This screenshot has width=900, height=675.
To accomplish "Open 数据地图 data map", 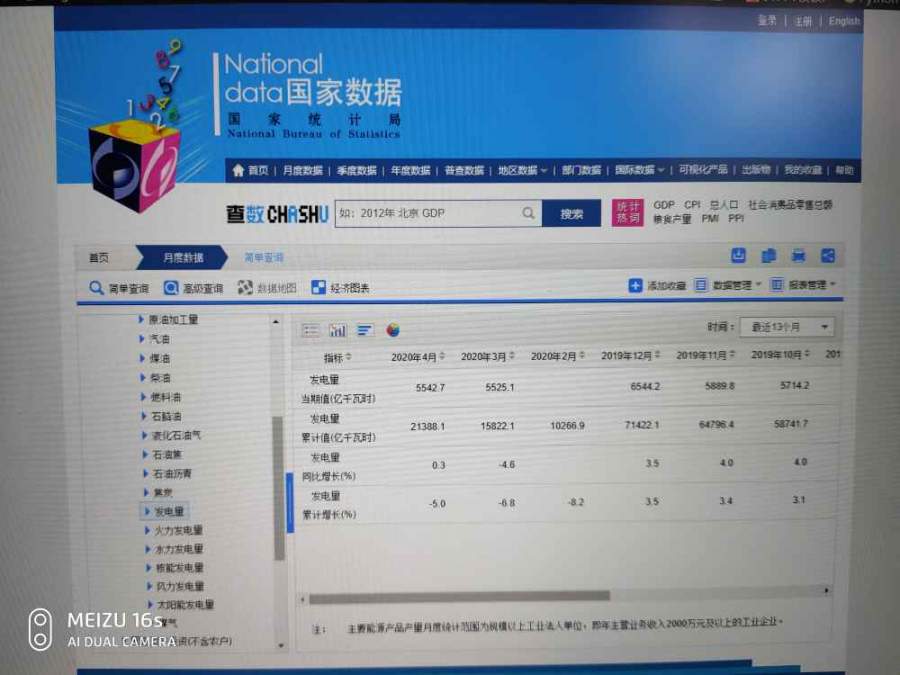I will 267,288.
